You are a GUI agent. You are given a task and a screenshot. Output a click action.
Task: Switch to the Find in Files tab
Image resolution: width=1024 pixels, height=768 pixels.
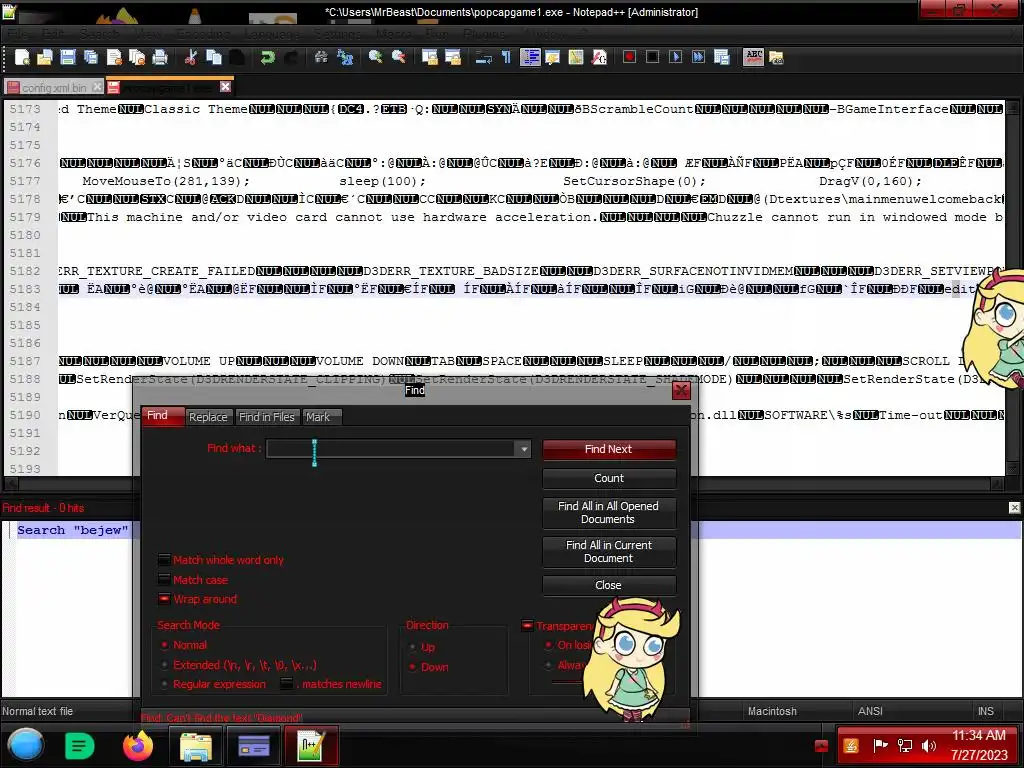[266, 417]
